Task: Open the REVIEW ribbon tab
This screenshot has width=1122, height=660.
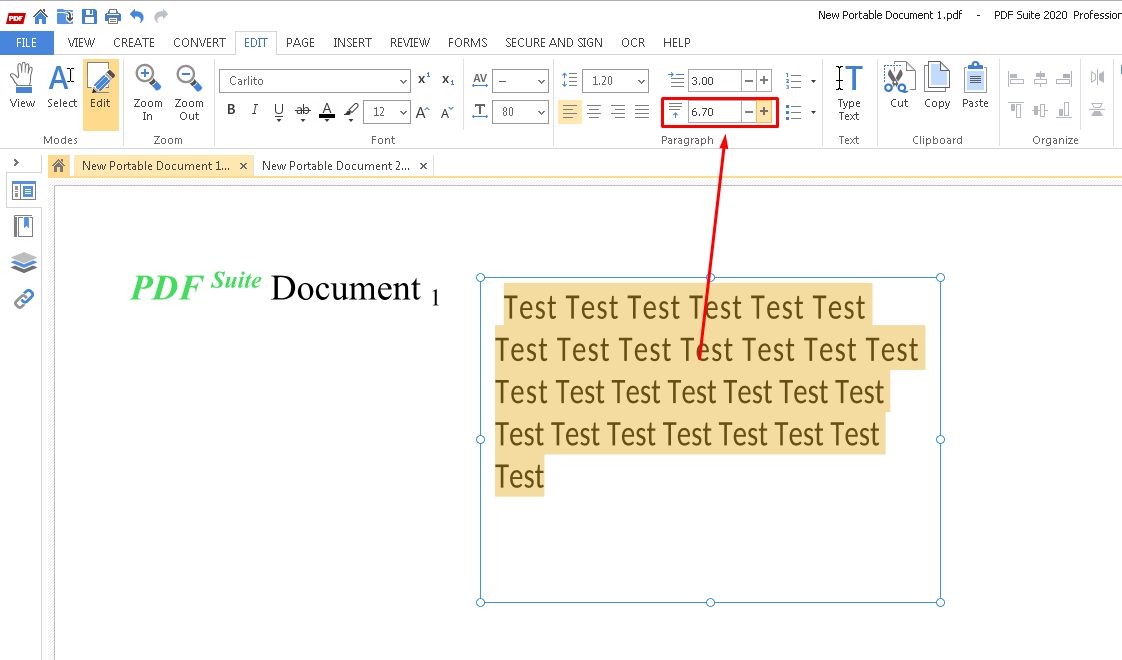Action: (x=409, y=43)
